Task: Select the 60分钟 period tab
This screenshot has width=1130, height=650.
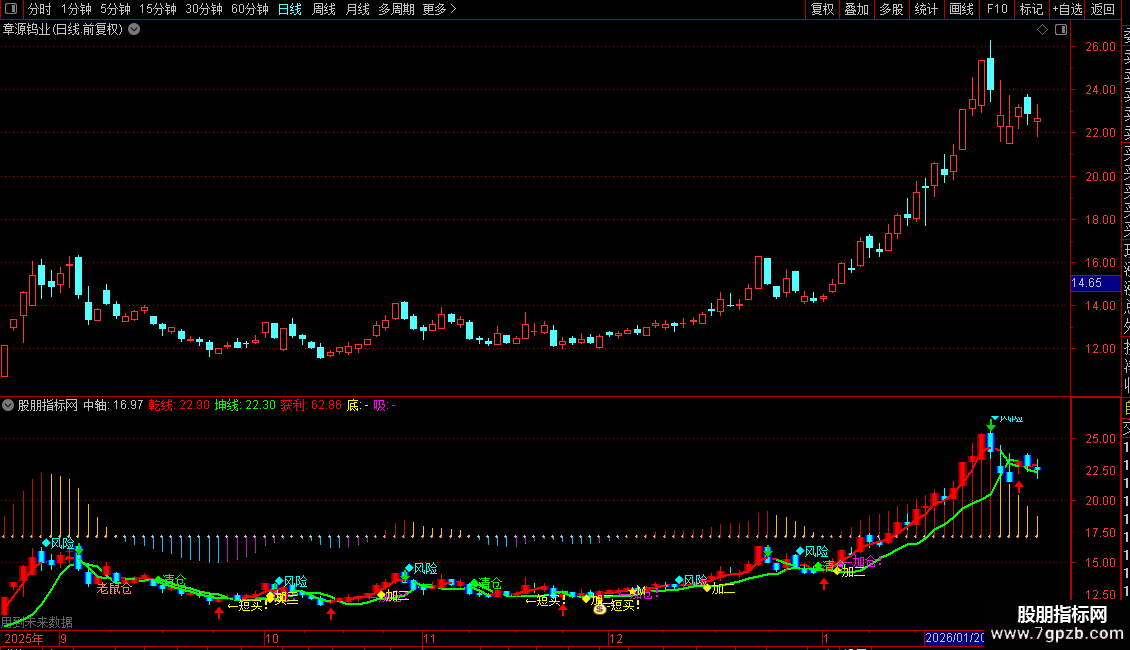Action: [249, 9]
